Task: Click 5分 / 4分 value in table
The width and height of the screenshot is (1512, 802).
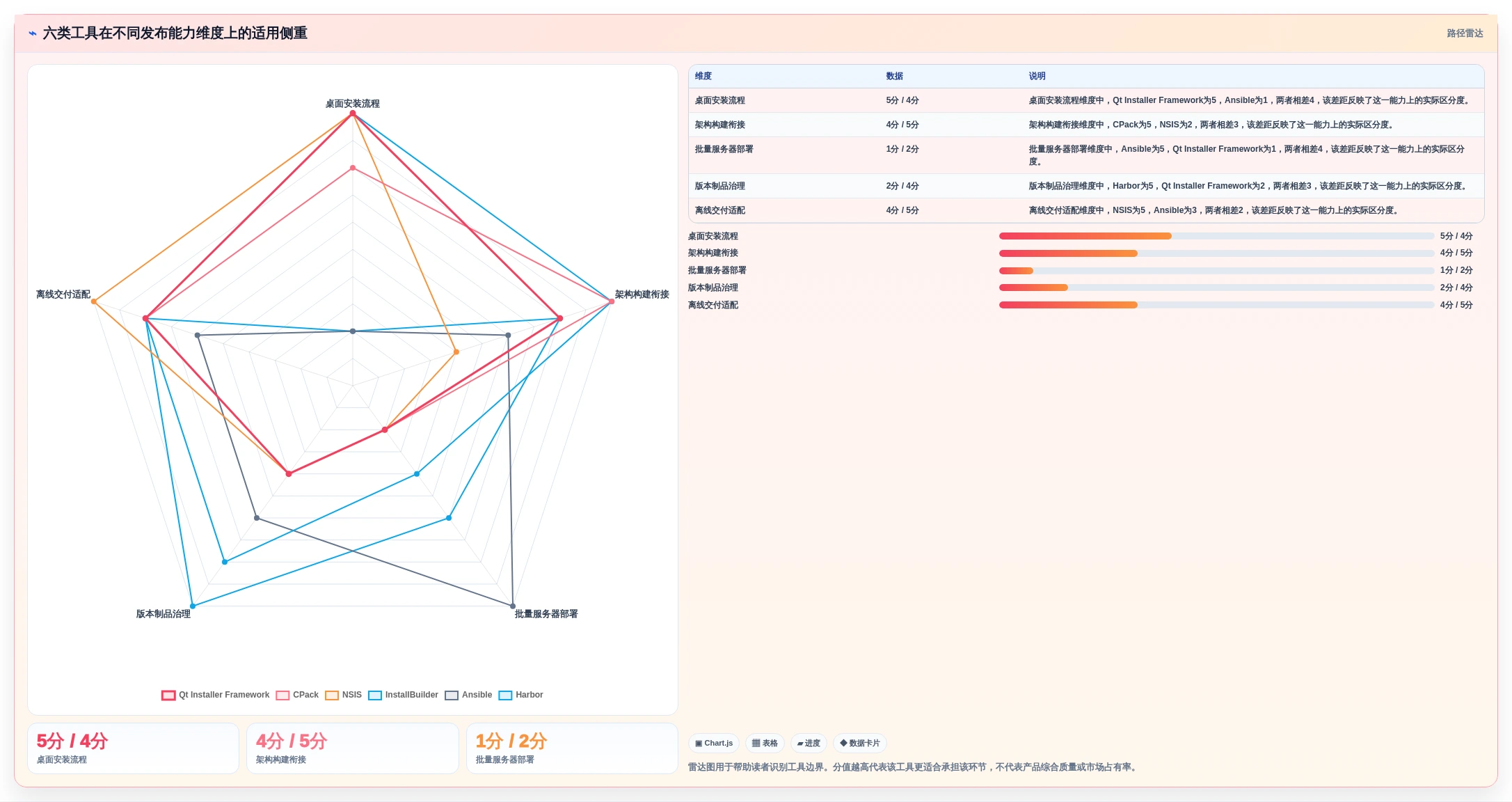Action: pos(902,100)
